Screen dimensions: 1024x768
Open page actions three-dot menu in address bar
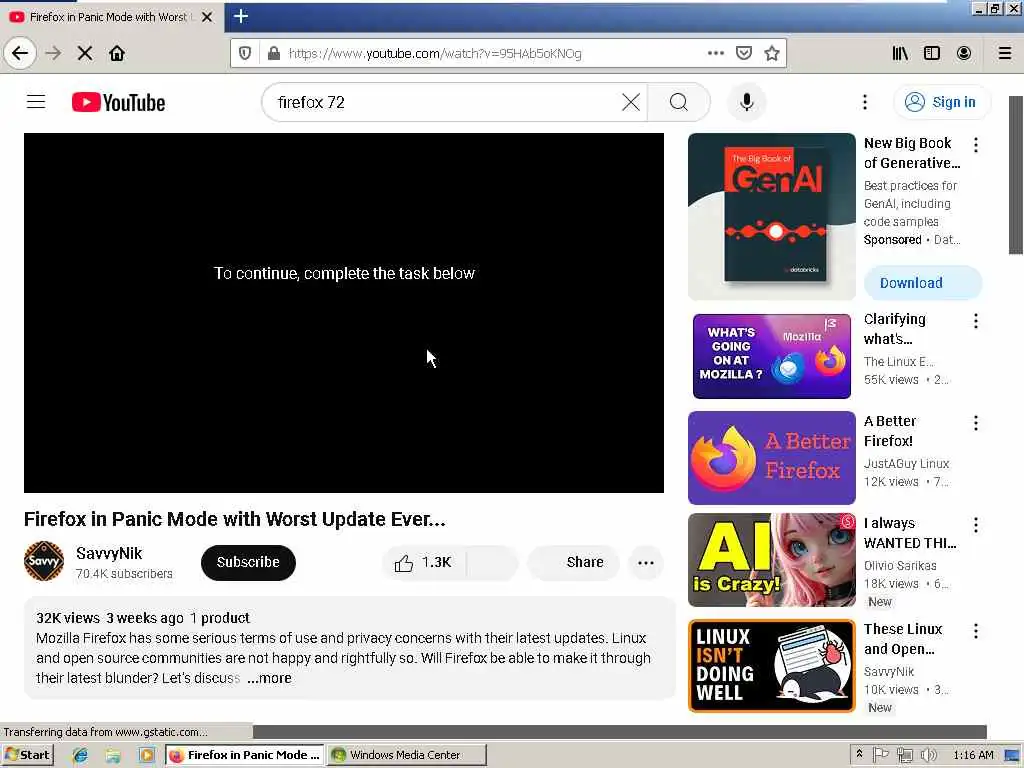(x=716, y=53)
